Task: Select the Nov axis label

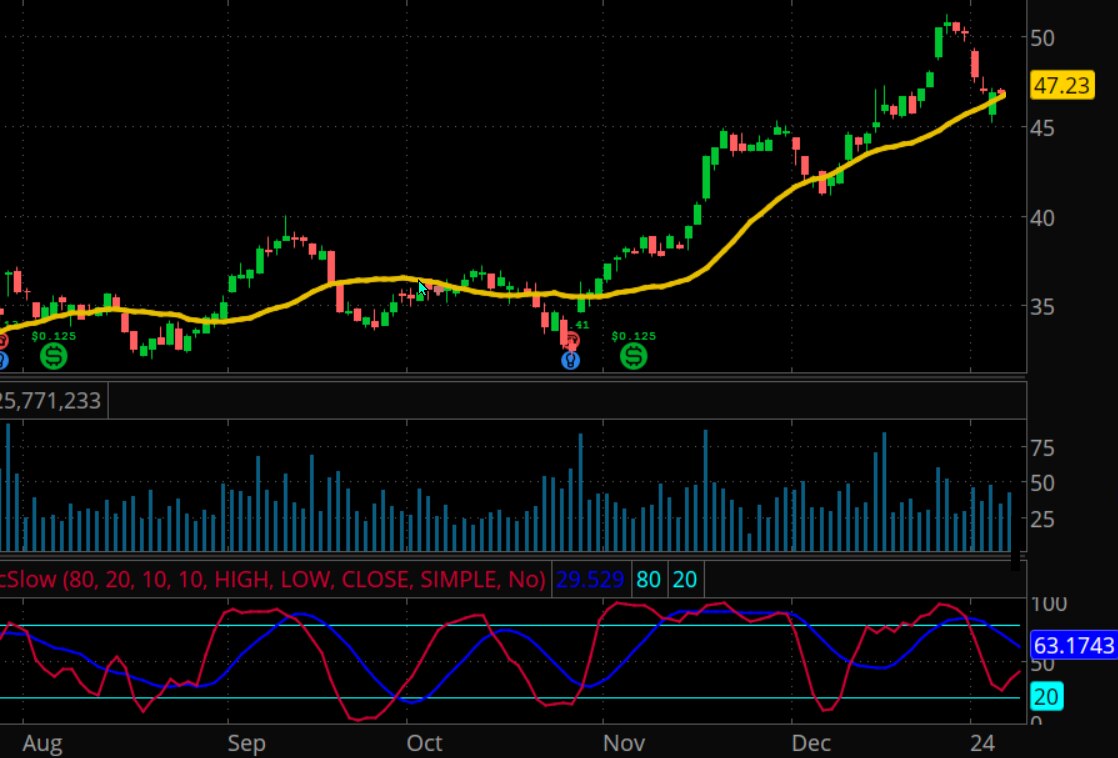Action: pyautogui.click(x=624, y=744)
